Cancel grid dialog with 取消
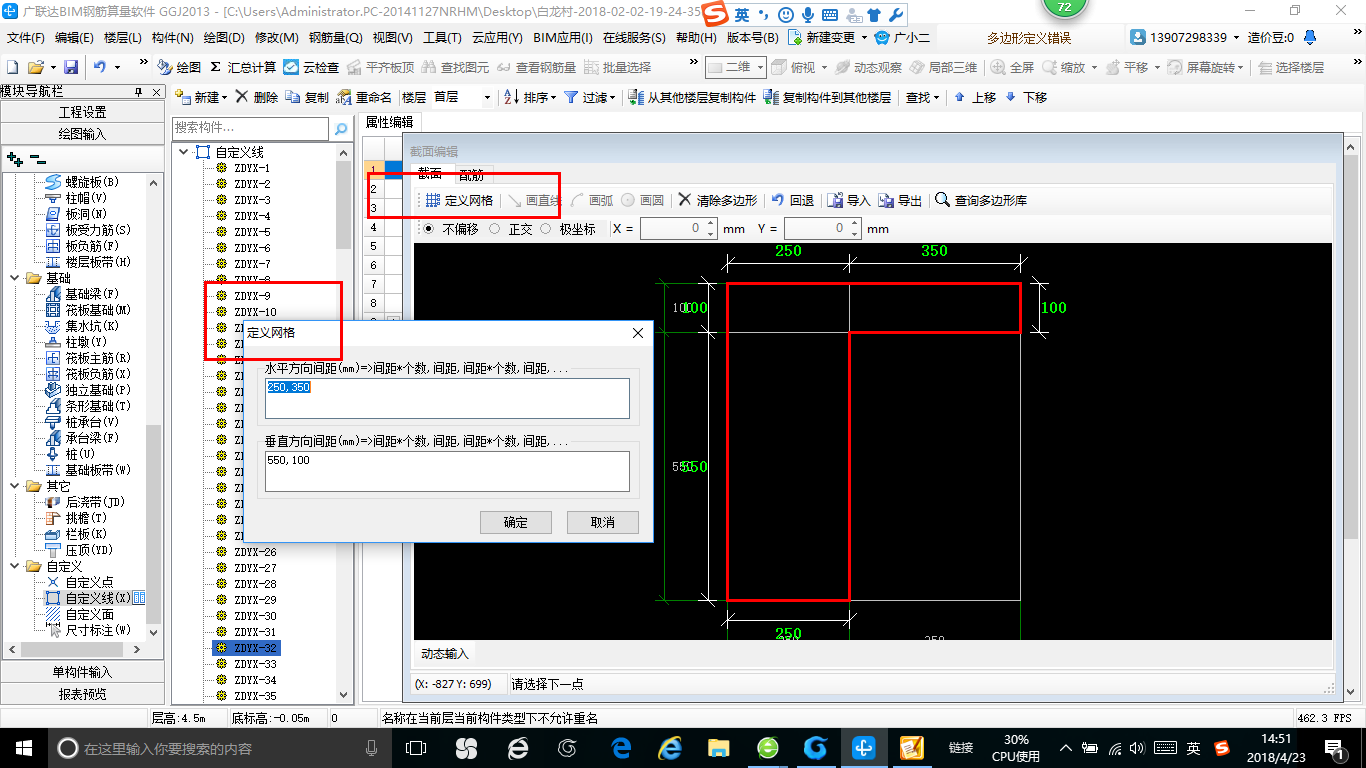The width and height of the screenshot is (1366, 768). pyautogui.click(x=602, y=522)
